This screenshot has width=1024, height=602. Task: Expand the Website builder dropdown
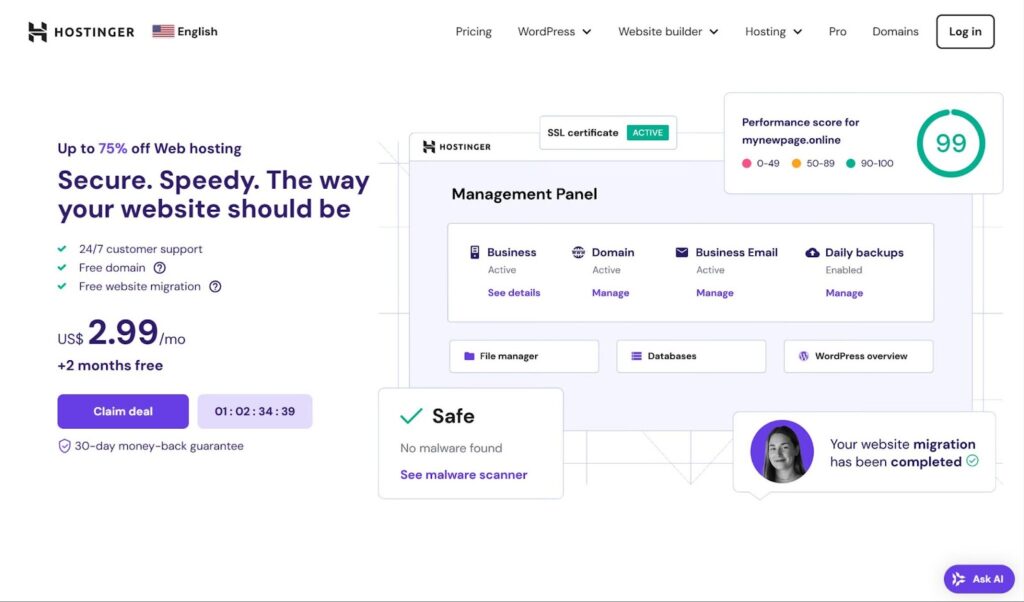[668, 32]
